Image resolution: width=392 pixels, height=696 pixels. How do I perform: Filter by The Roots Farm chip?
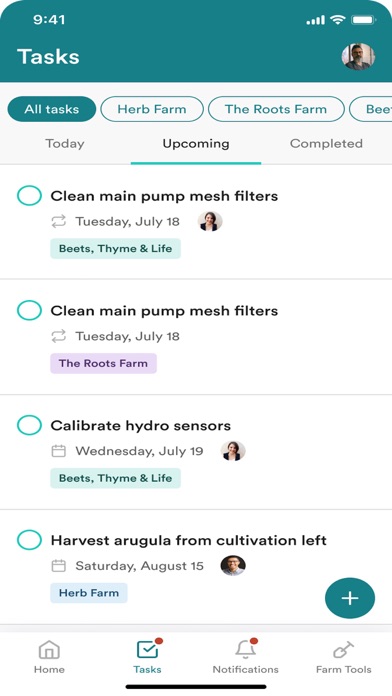[276, 109]
